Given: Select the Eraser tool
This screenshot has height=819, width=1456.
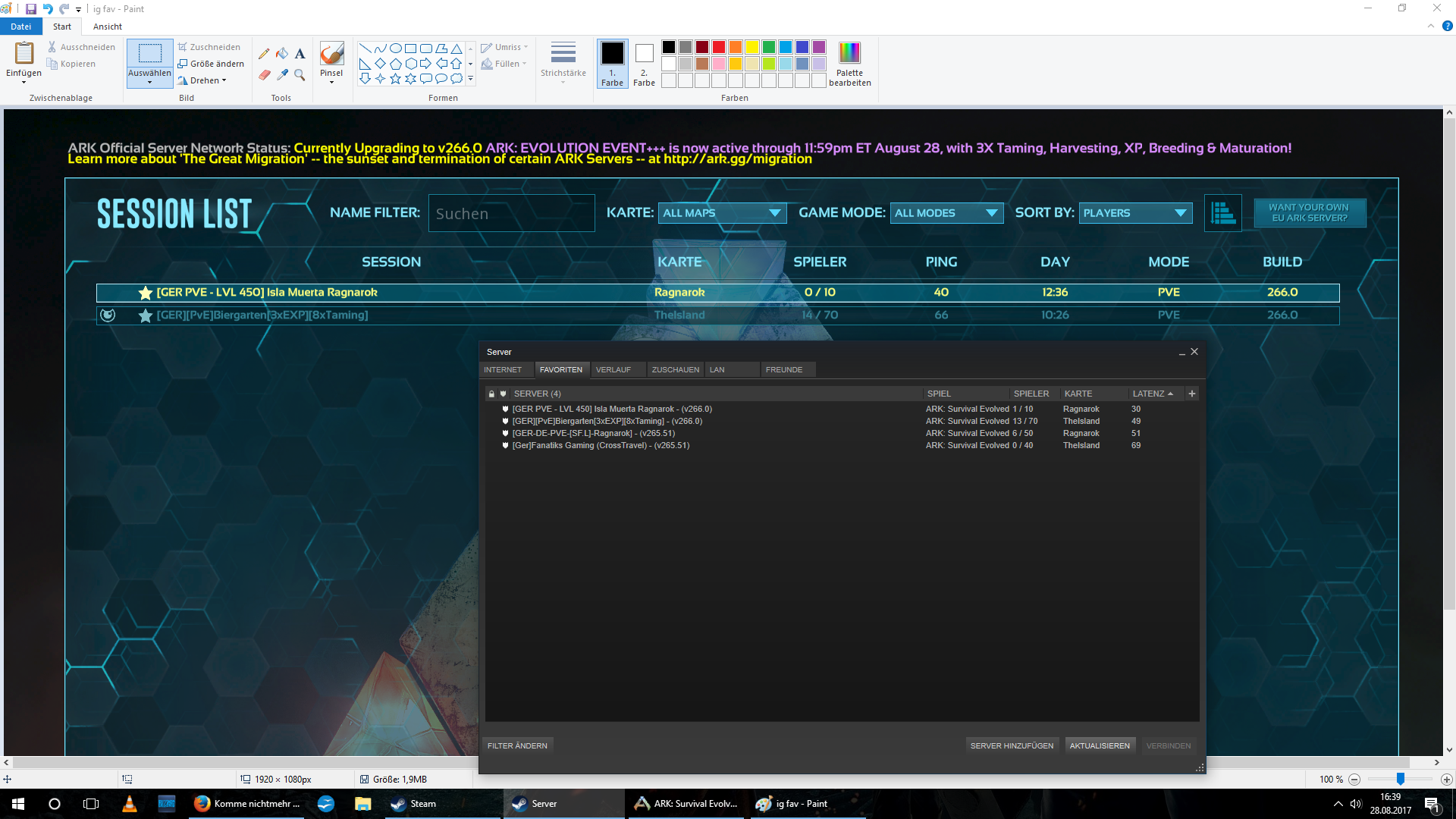Looking at the screenshot, I should (264, 74).
